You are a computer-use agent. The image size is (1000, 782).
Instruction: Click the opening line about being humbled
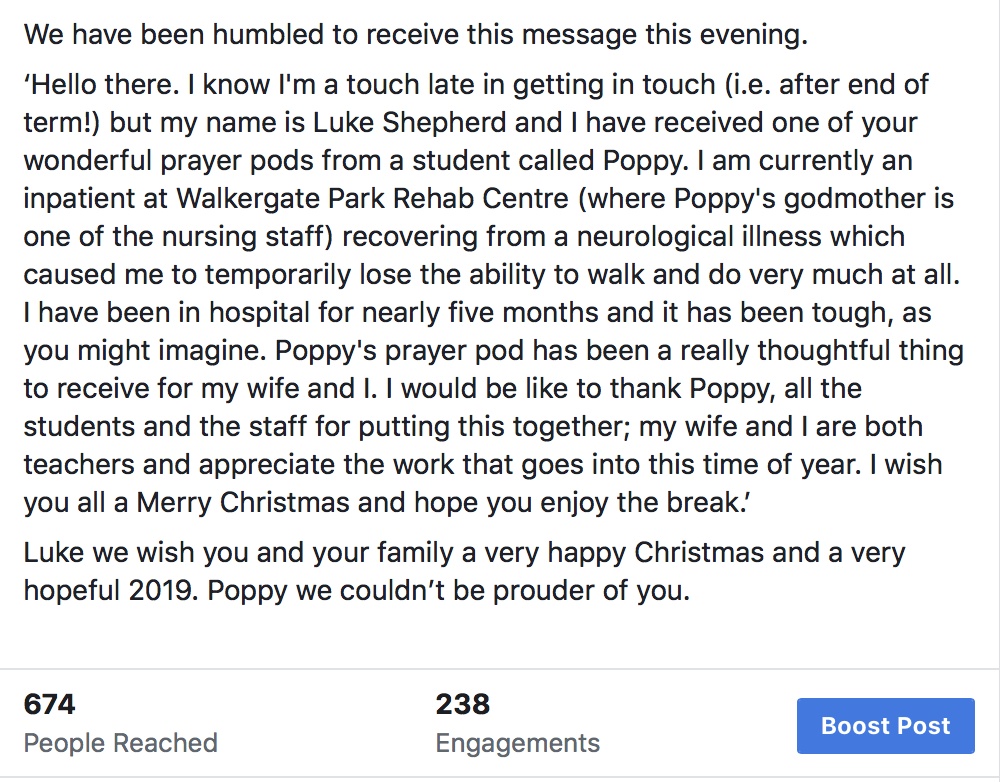point(416,34)
